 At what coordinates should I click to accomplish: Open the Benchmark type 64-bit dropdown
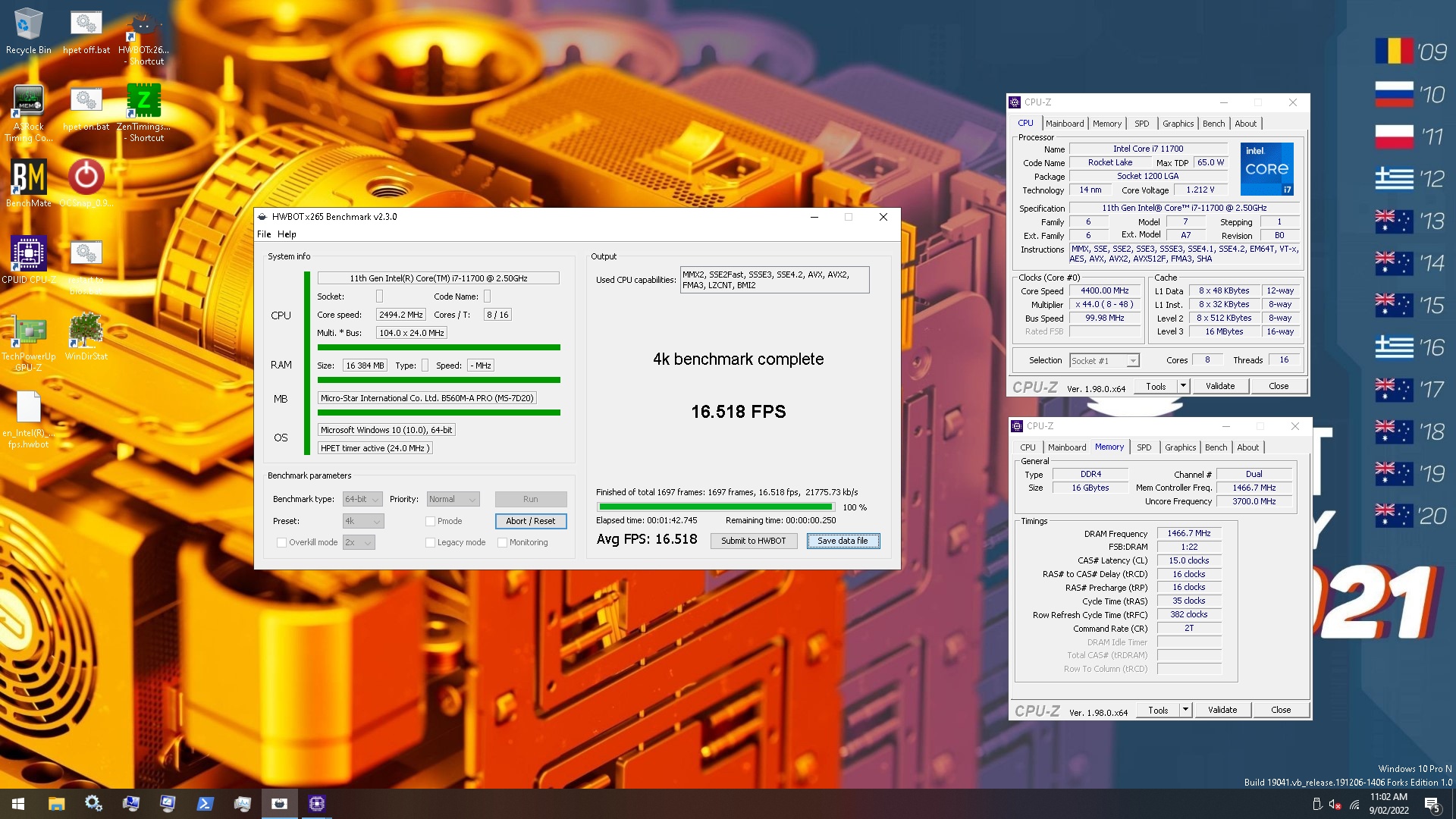click(x=362, y=499)
